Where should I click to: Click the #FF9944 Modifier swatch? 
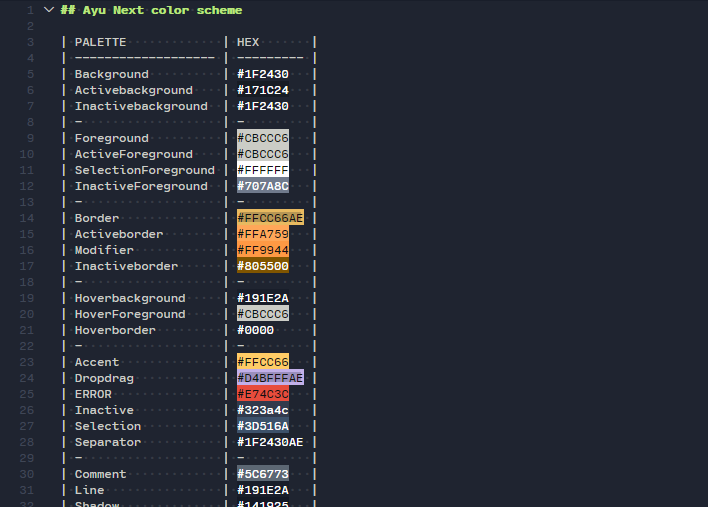(x=263, y=250)
